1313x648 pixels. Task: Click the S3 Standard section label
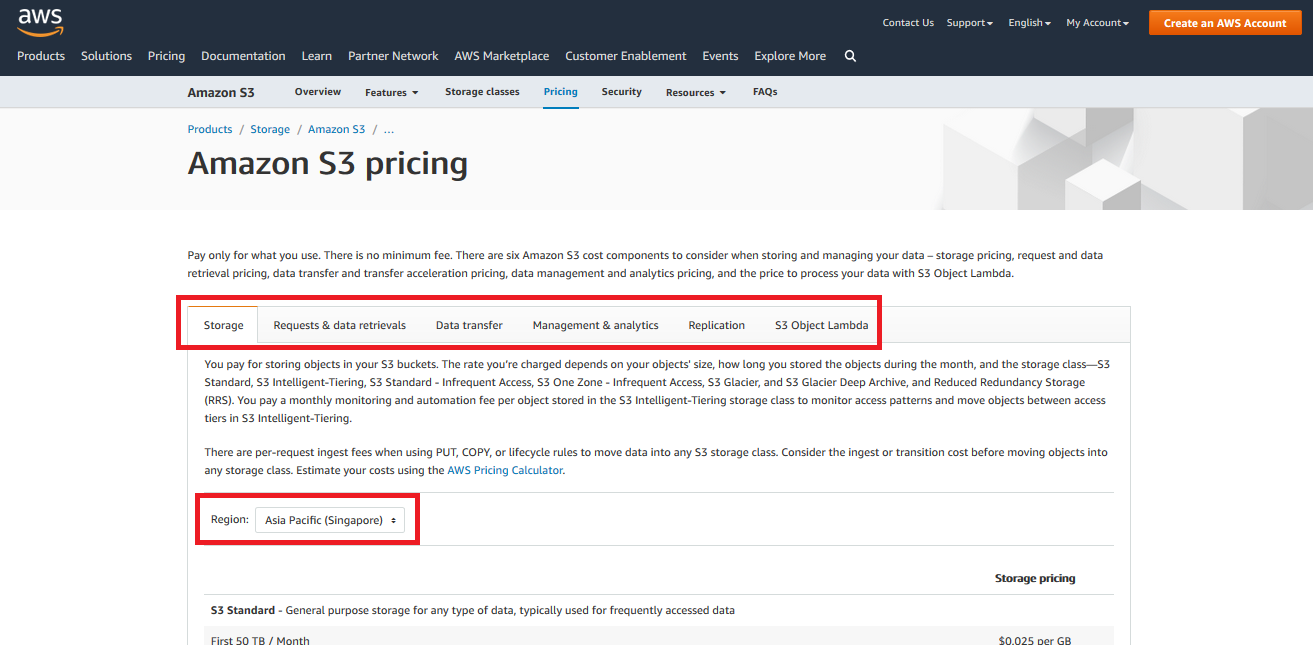click(x=241, y=610)
